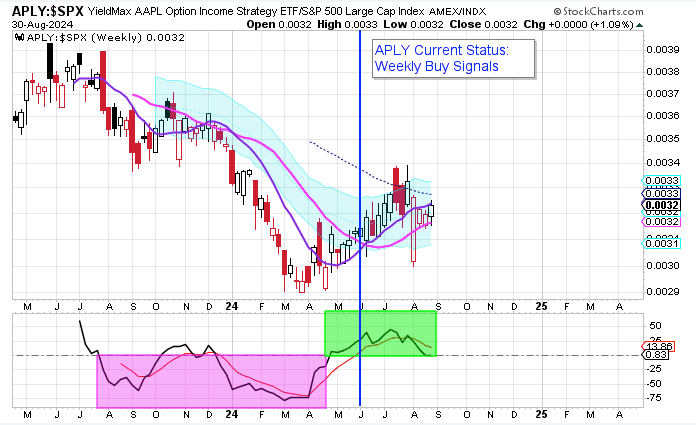Click the APLY:$SPX ticker symbol title
This screenshot has height=425, width=696.
(x=48, y=10)
